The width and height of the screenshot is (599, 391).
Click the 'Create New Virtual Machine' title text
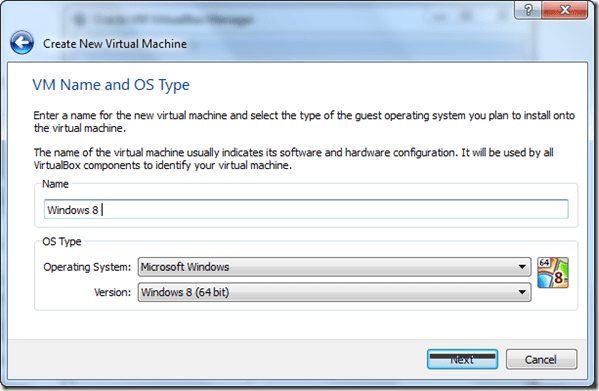[115, 44]
